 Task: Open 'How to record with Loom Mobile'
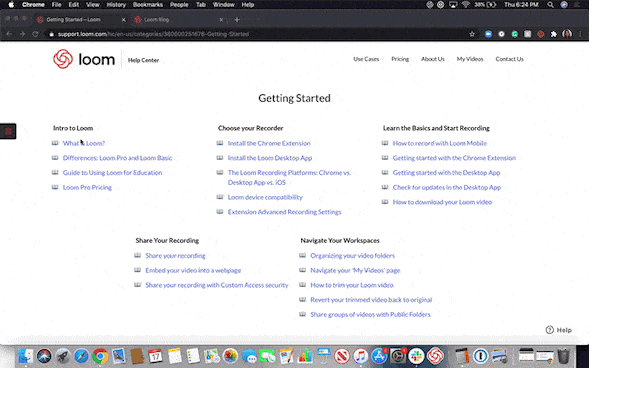pos(440,143)
